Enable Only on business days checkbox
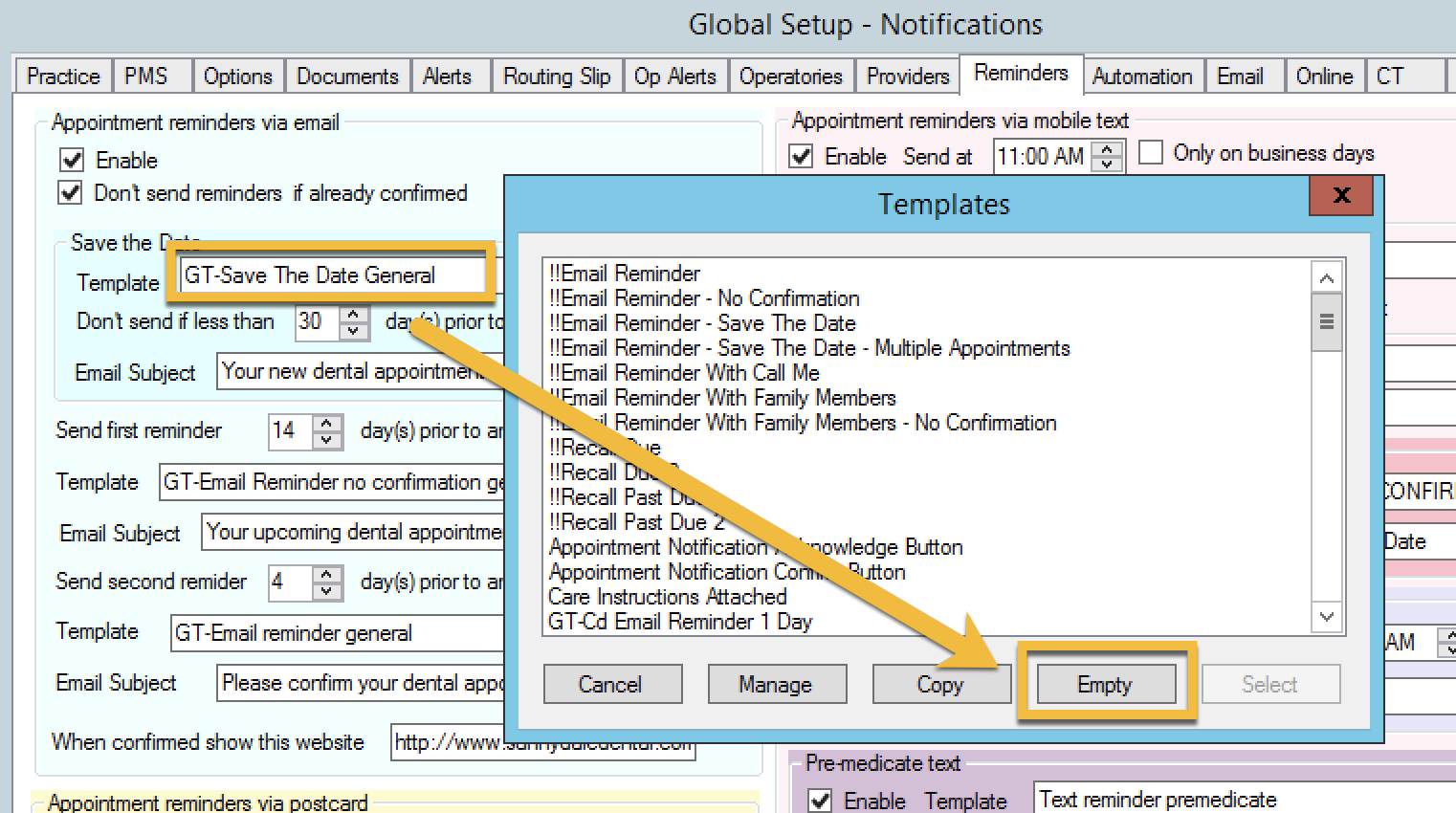The image size is (1456, 813). (1151, 153)
